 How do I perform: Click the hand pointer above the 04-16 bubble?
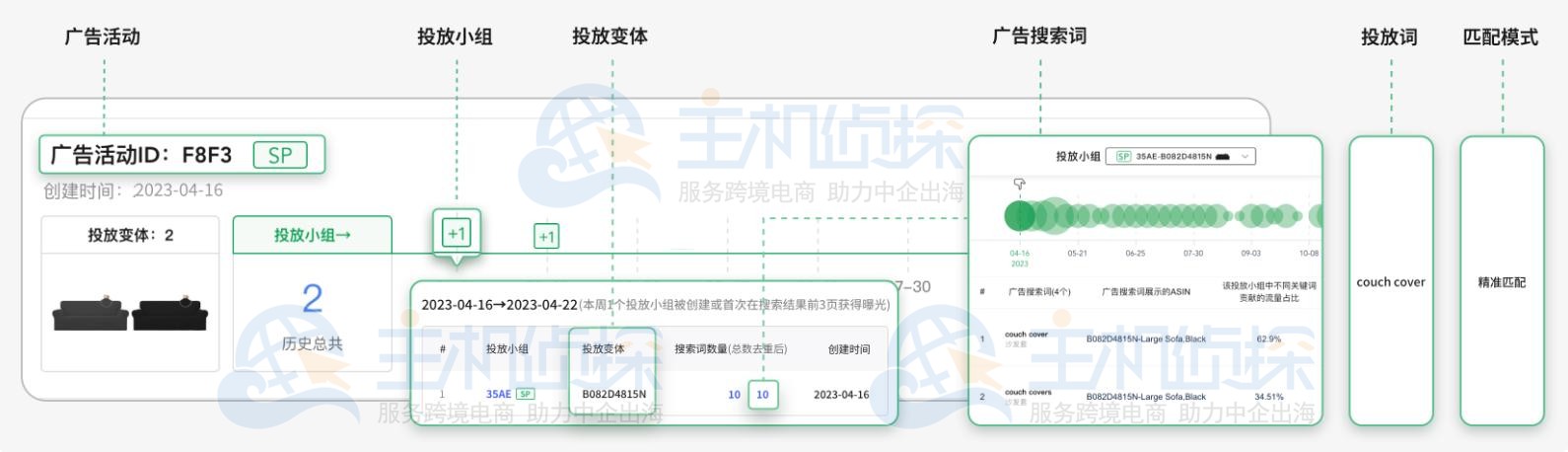tap(1020, 185)
